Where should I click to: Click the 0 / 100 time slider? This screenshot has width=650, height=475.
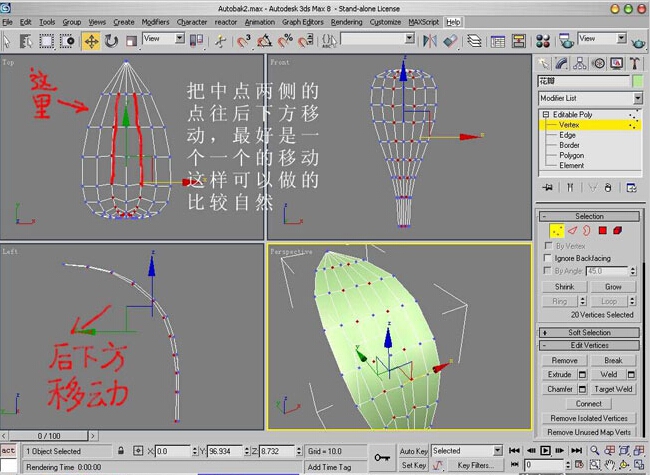tap(49, 436)
